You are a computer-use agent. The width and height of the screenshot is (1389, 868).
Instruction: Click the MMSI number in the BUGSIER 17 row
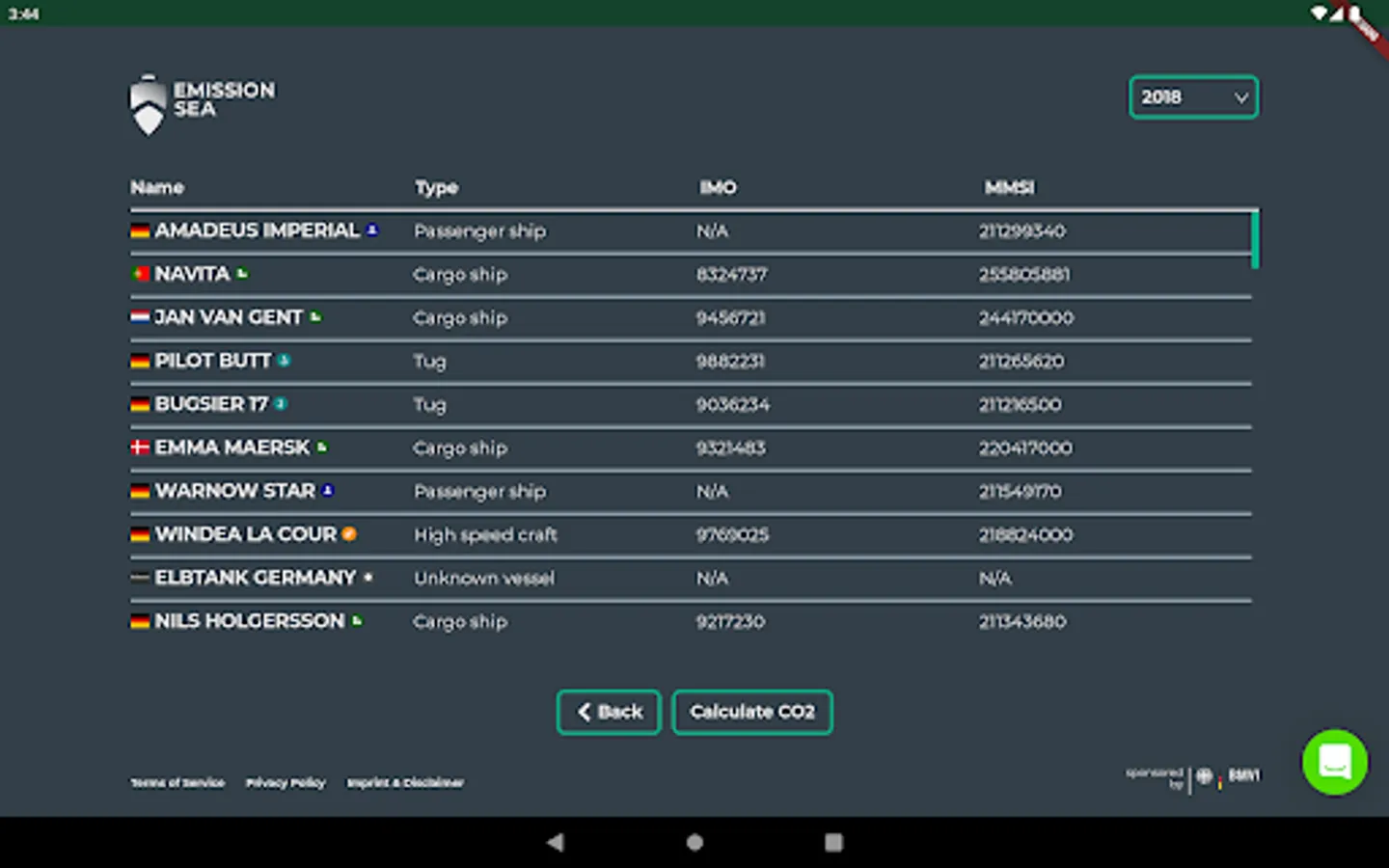pos(1021,404)
